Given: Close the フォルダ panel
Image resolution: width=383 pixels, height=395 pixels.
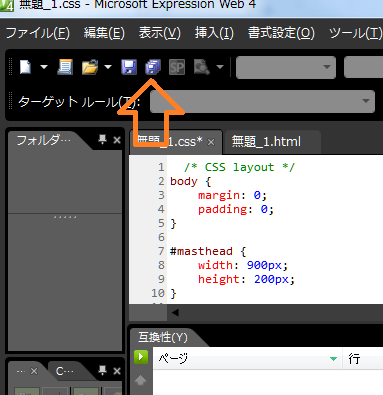Looking at the screenshot, I should click(117, 140).
